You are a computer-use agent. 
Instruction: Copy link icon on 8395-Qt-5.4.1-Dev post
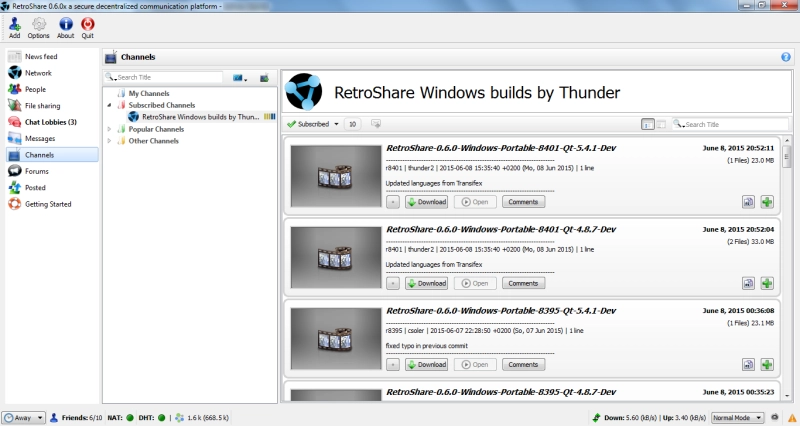point(748,365)
